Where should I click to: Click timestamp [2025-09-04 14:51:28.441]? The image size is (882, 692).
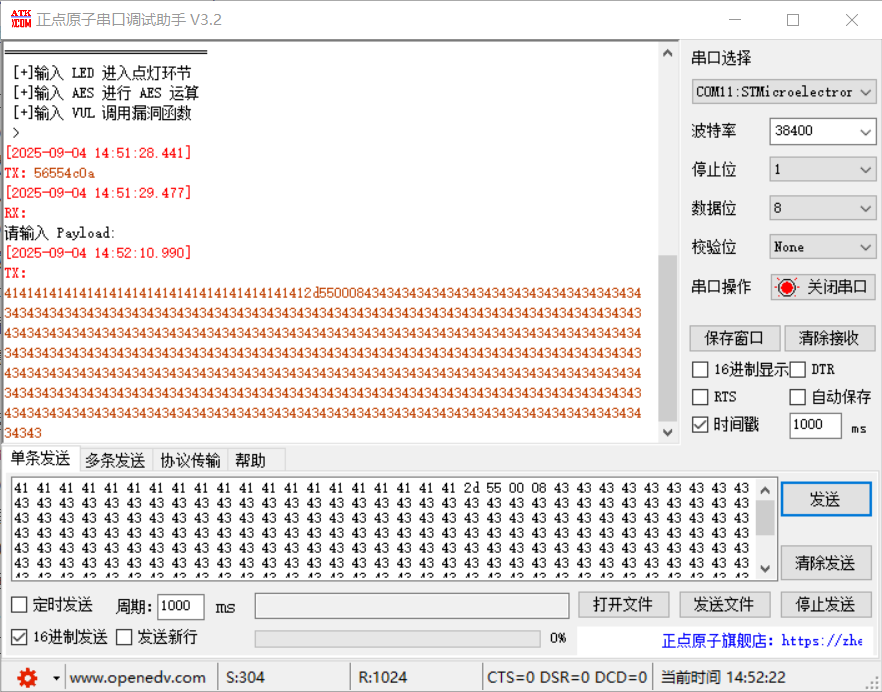[x=98, y=153]
